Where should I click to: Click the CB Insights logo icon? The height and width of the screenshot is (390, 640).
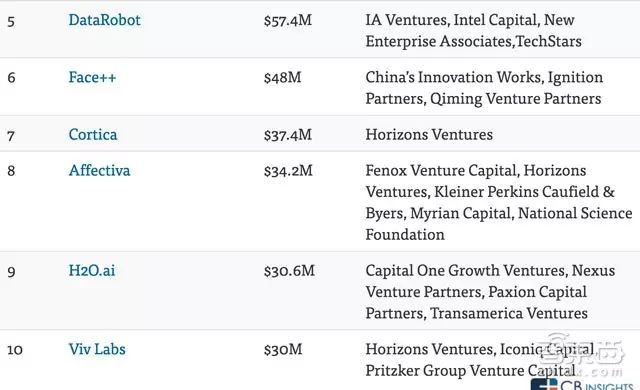[x=544, y=384]
